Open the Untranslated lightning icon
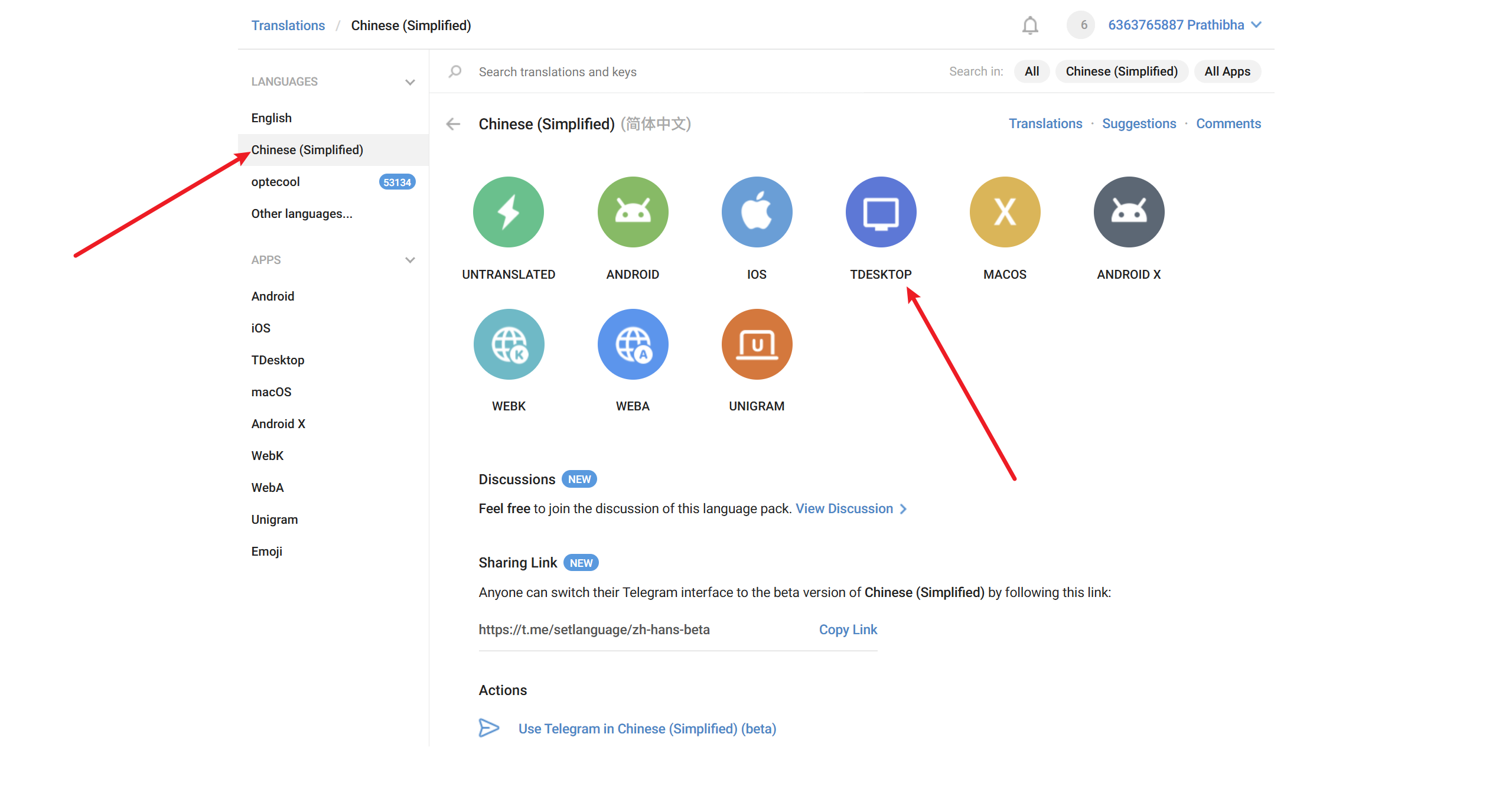Screen dimensions: 1512x809 [508, 212]
